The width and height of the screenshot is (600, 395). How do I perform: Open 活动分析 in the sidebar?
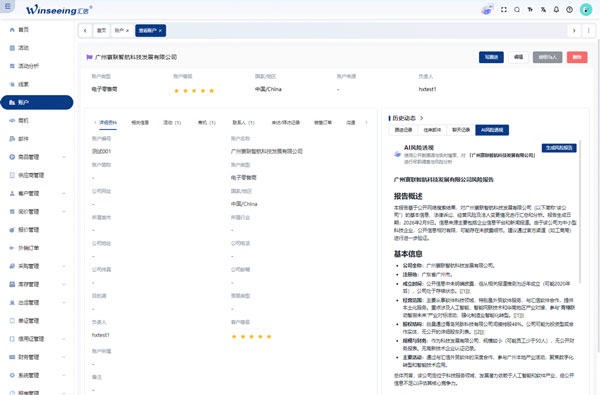37,66
